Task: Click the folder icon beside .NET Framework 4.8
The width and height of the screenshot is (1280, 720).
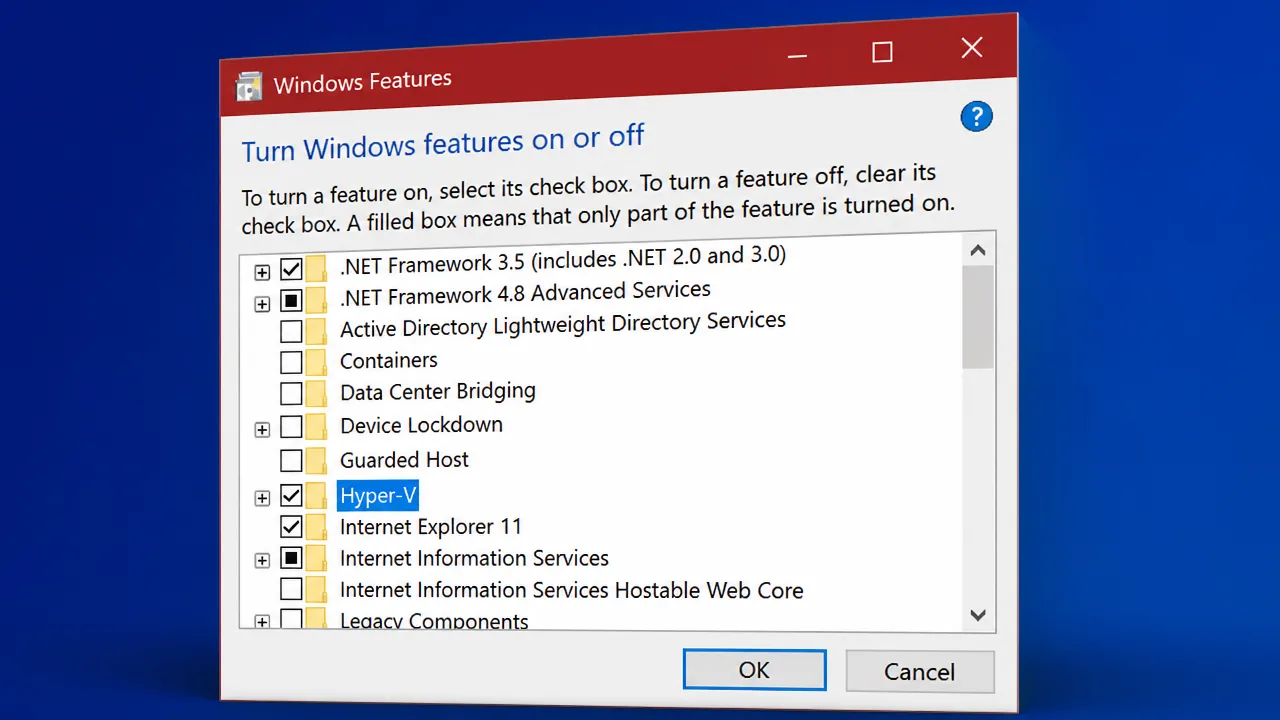Action: point(316,300)
